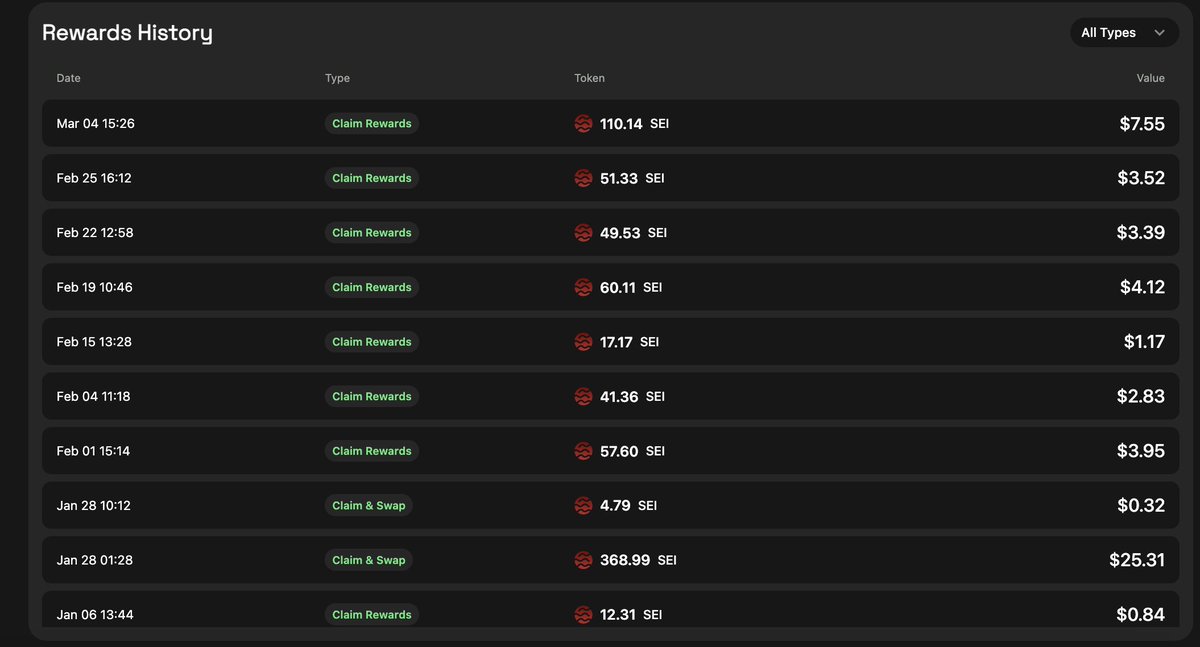The width and height of the screenshot is (1200, 647).
Task: Select the Feb 01 15:14 date
Action: pyautogui.click(x=93, y=451)
